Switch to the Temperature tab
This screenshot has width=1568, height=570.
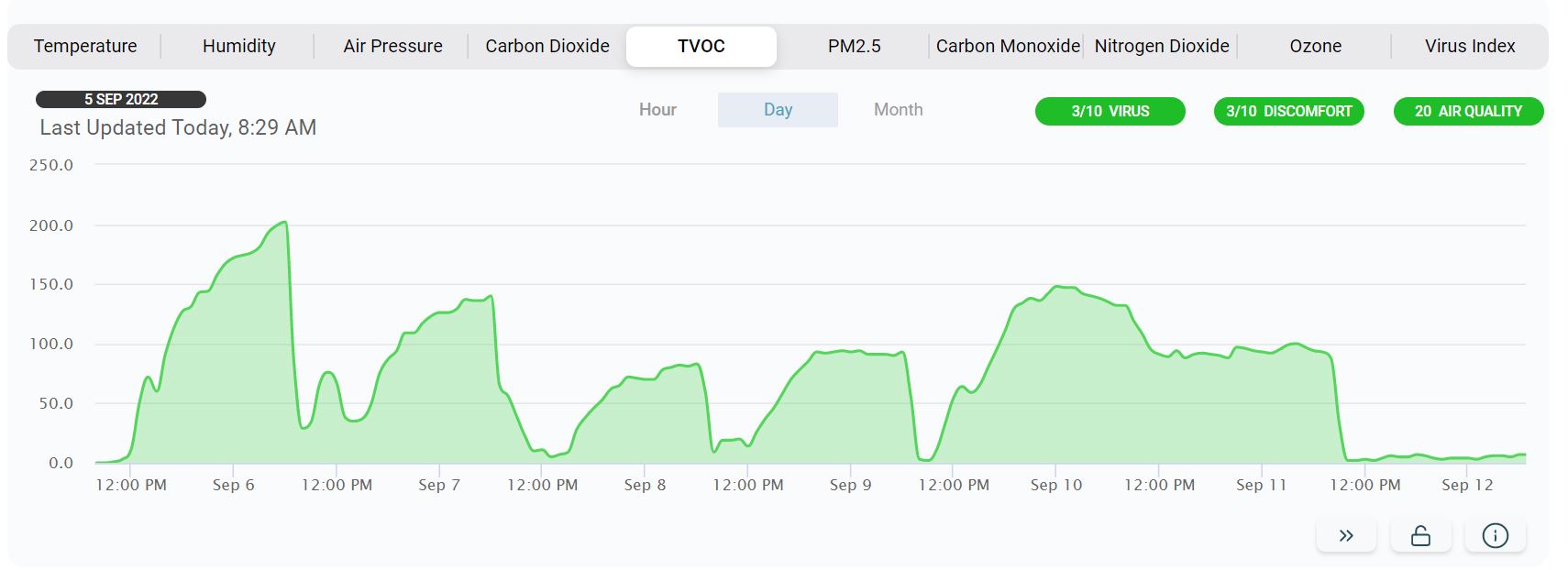point(85,46)
